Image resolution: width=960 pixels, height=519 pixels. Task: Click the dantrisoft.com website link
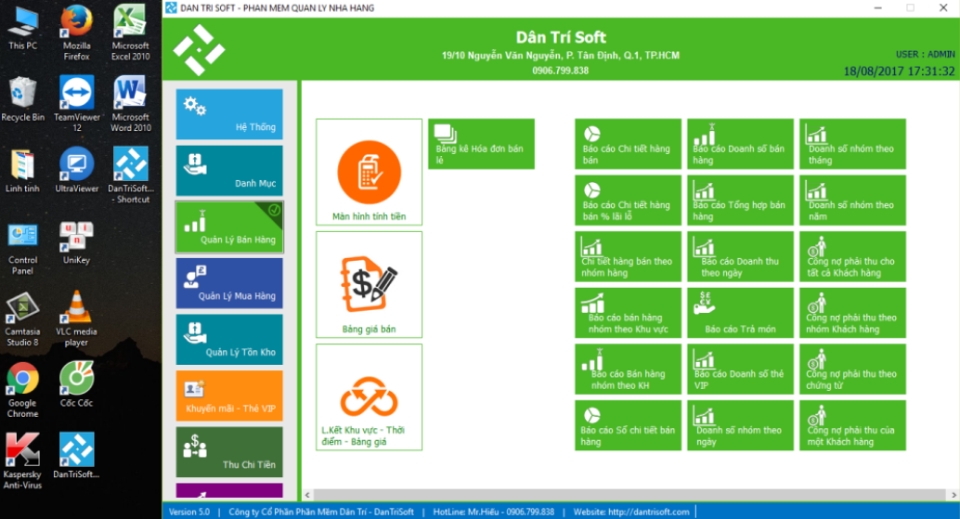point(660,511)
